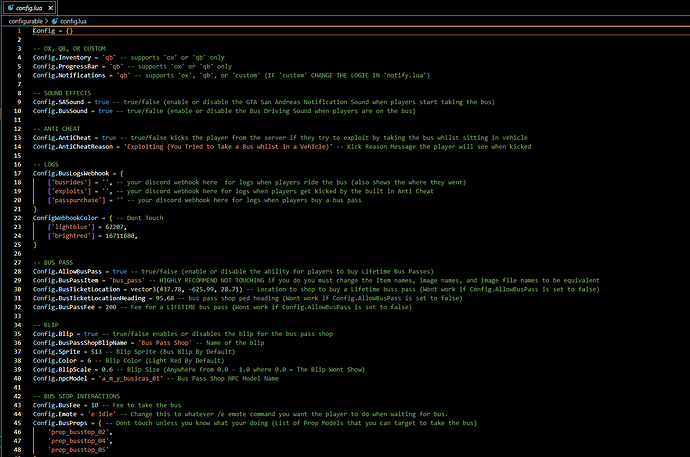Open the config.lua breadcrumb item
The image size is (690, 457).
tap(73, 21)
